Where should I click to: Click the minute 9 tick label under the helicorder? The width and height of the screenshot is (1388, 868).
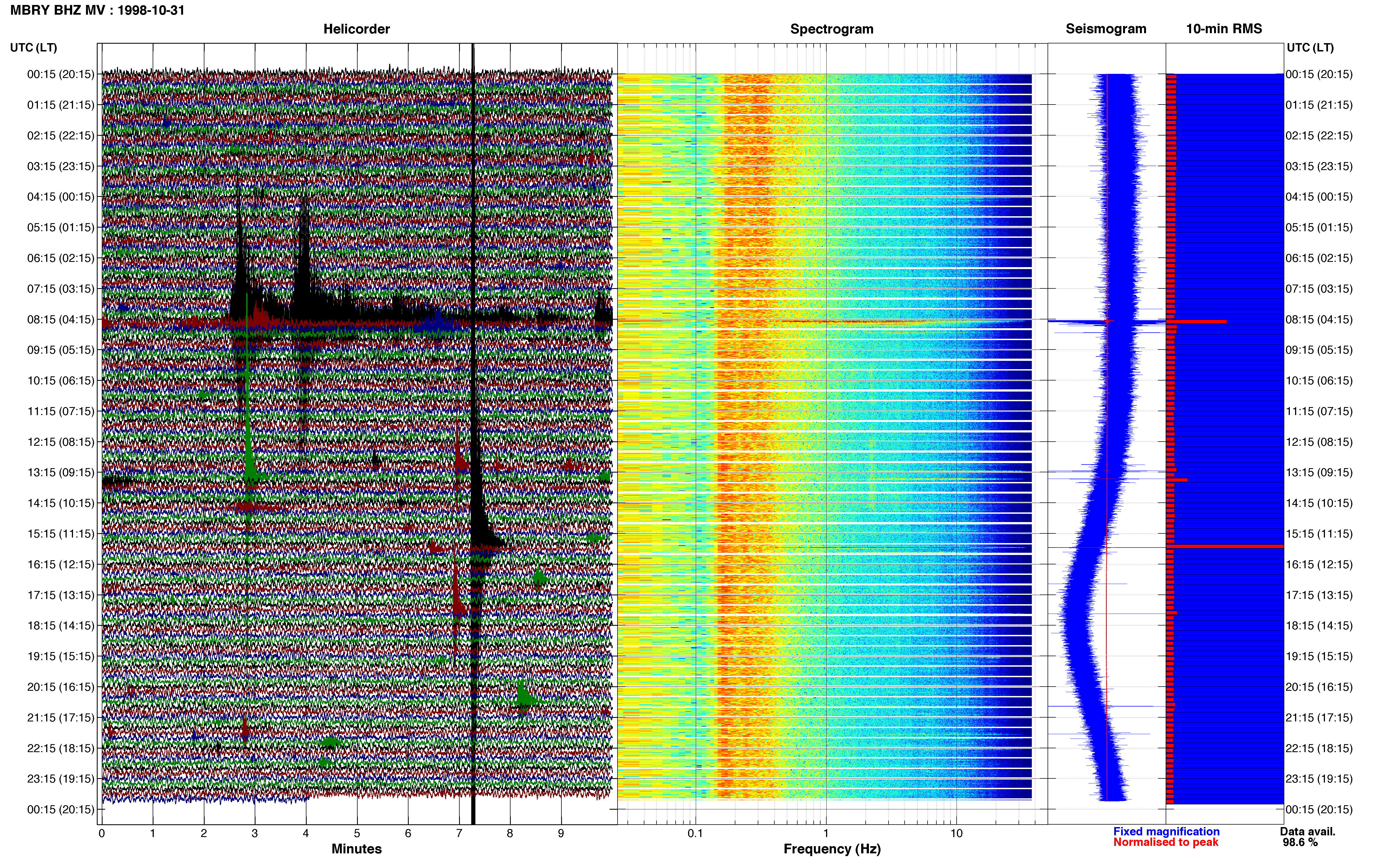[561, 833]
